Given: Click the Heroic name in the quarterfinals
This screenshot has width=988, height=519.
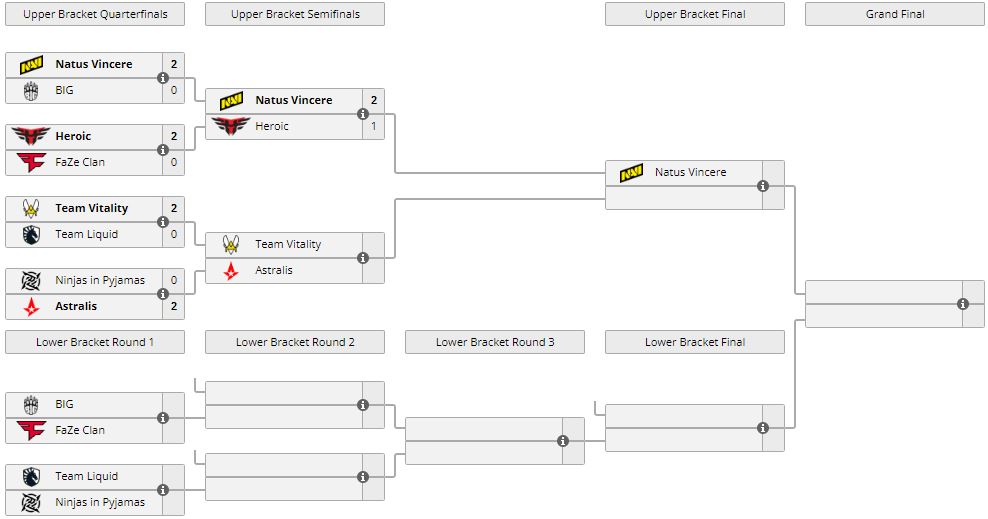Looking at the screenshot, I should click(x=73, y=136).
